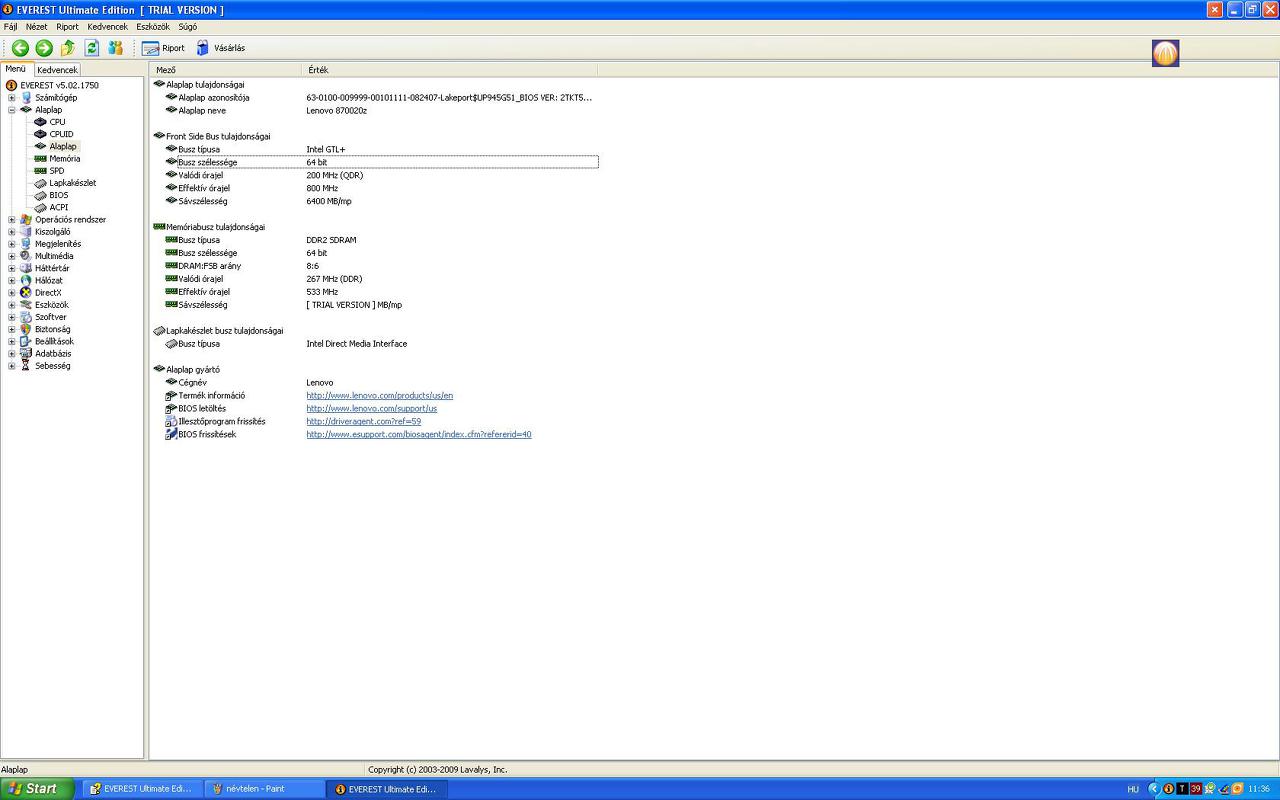Select the EVEREST v5.02.1750 root node

click(x=59, y=86)
